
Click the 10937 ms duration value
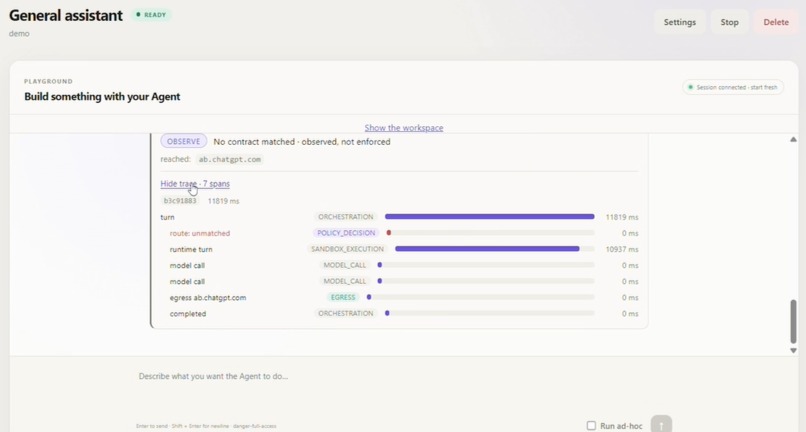coord(621,249)
